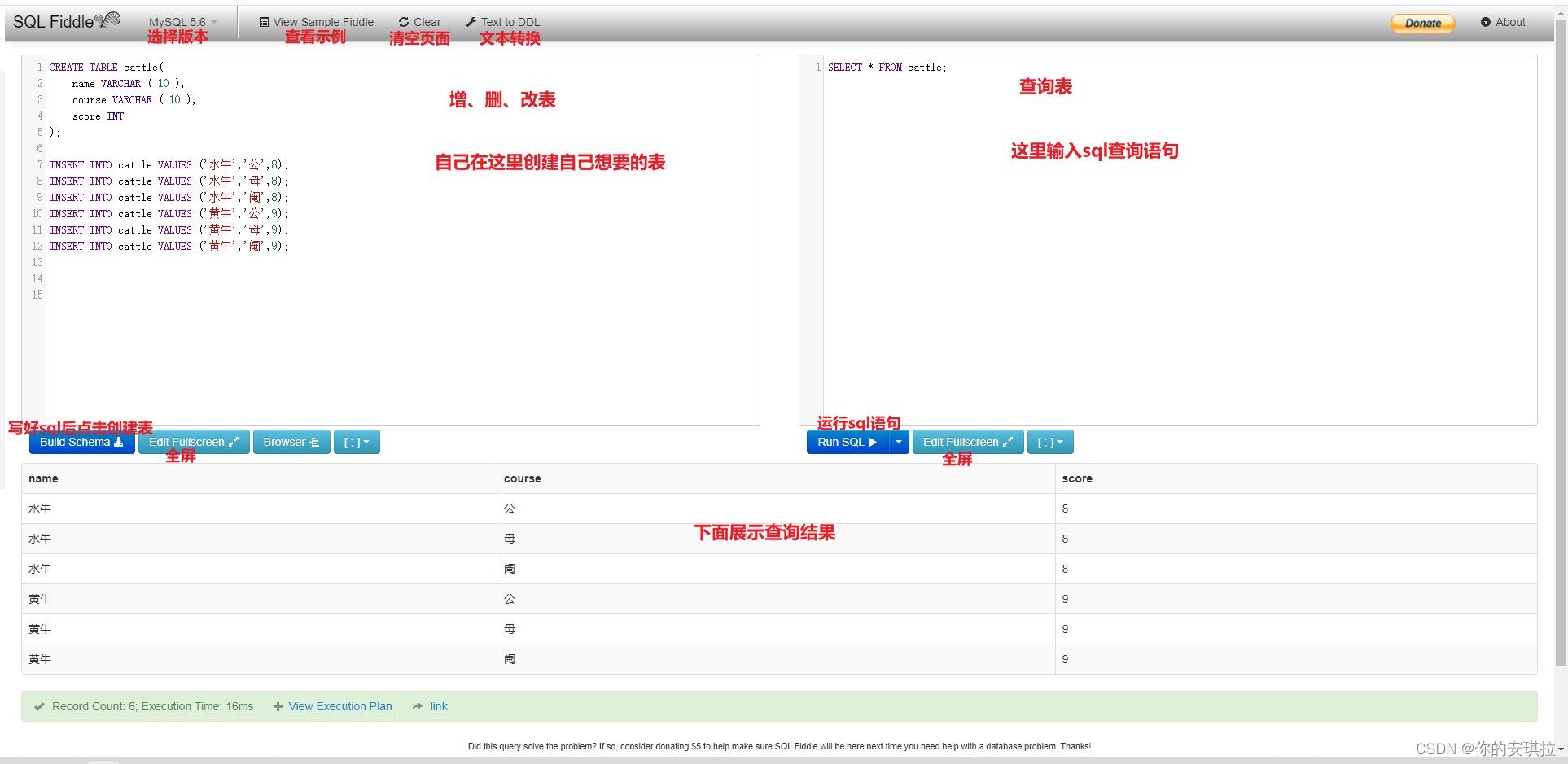Open the Run SQL dropdown arrow
This screenshot has height=764, width=1568.
[899, 442]
